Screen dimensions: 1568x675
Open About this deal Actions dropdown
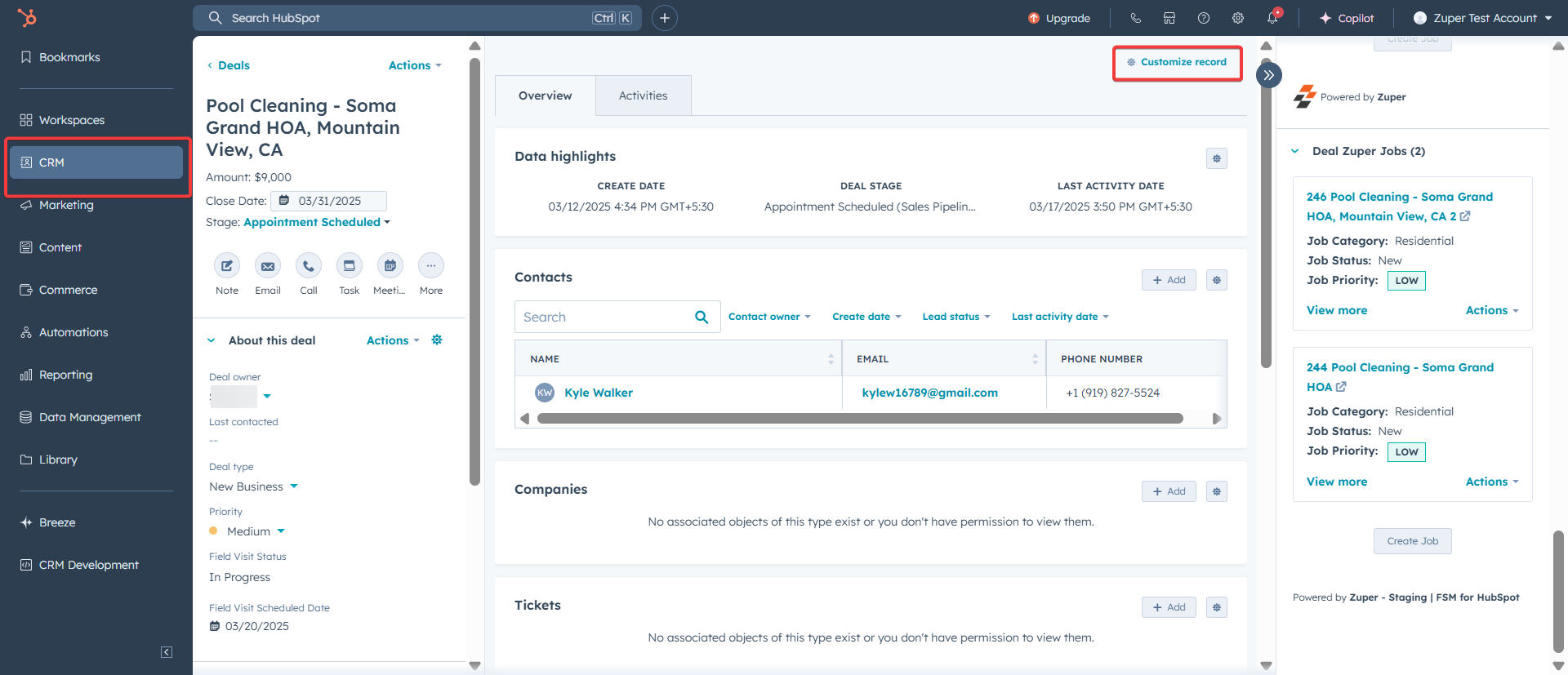pyautogui.click(x=393, y=340)
